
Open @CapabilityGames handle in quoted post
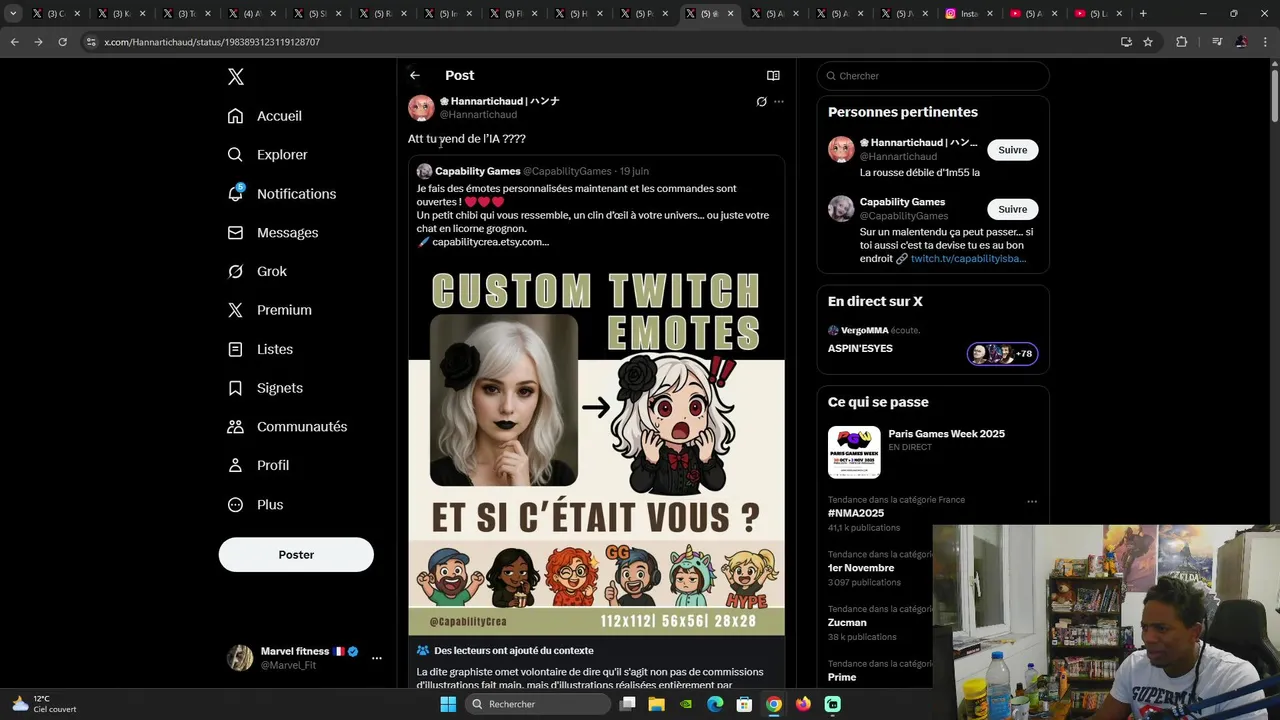point(567,171)
